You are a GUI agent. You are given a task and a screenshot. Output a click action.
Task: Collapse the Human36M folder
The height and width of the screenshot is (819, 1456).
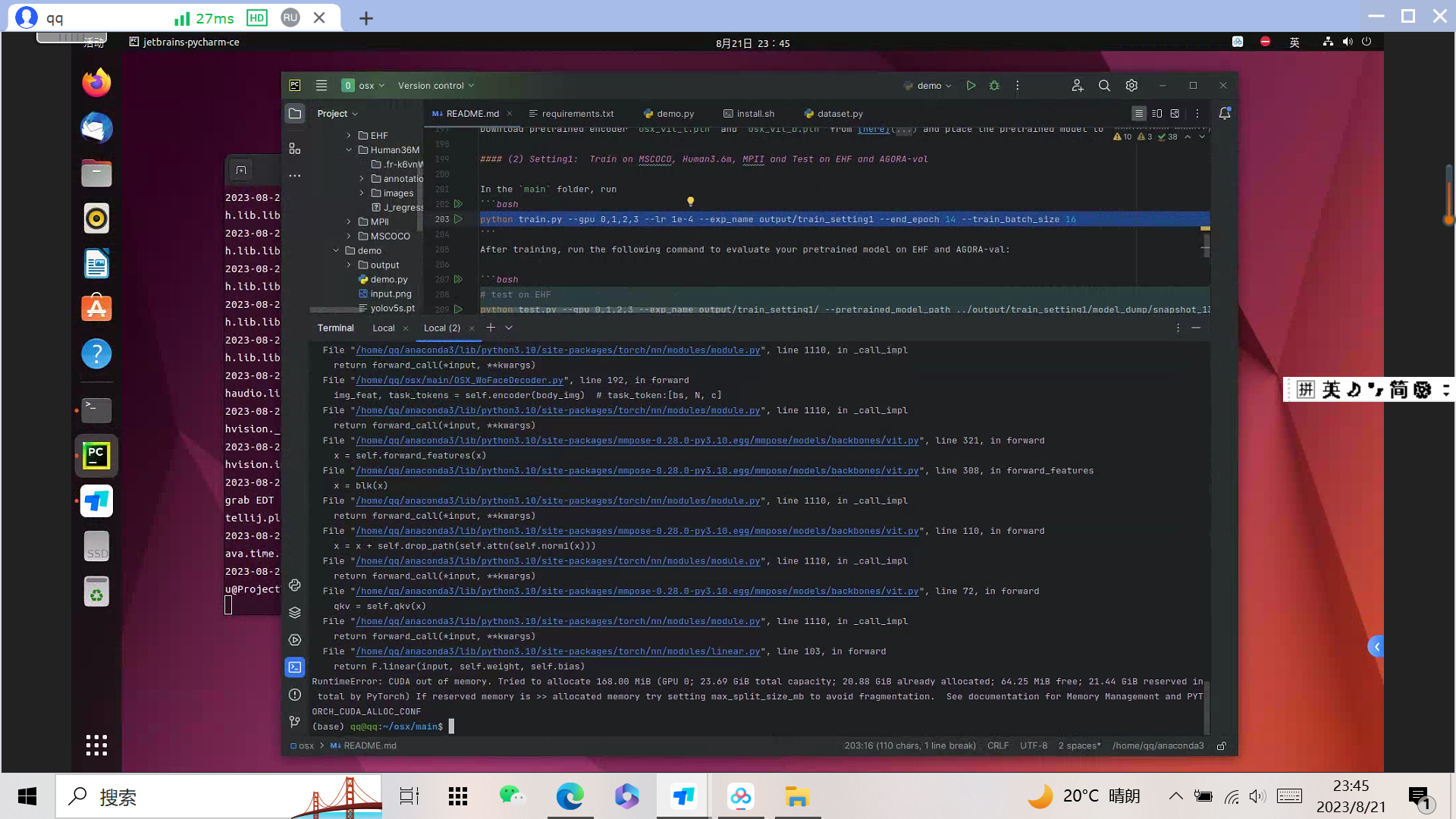349,149
